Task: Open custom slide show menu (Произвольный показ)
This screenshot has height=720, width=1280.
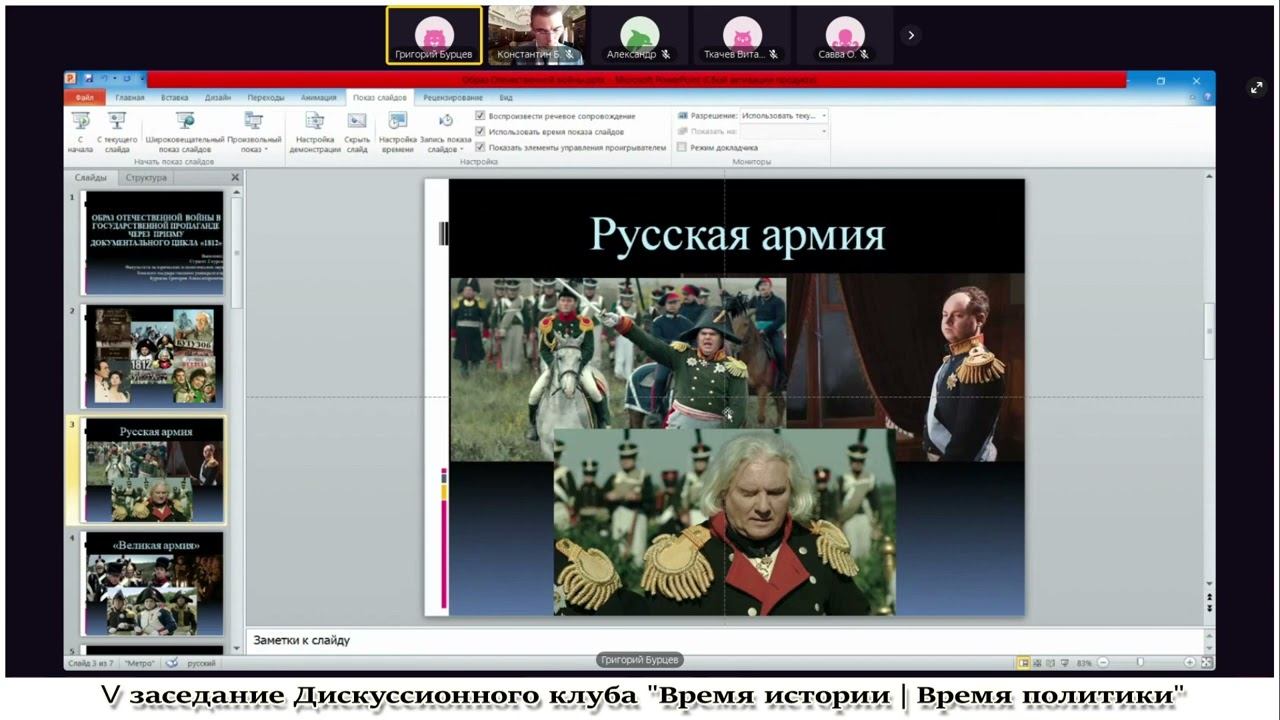Action: click(253, 132)
